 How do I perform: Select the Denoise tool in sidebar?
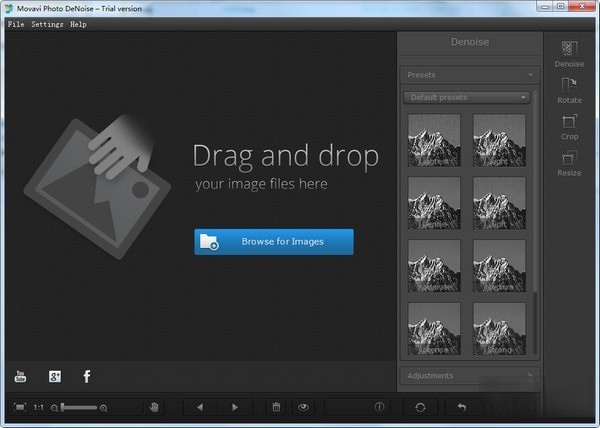click(569, 53)
